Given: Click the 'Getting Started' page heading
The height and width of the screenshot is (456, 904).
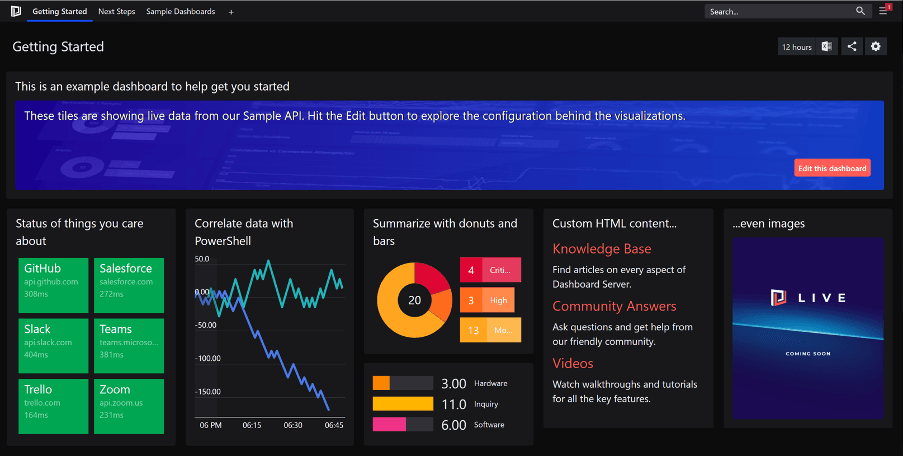Looking at the screenshot, I should click(58, 47).
